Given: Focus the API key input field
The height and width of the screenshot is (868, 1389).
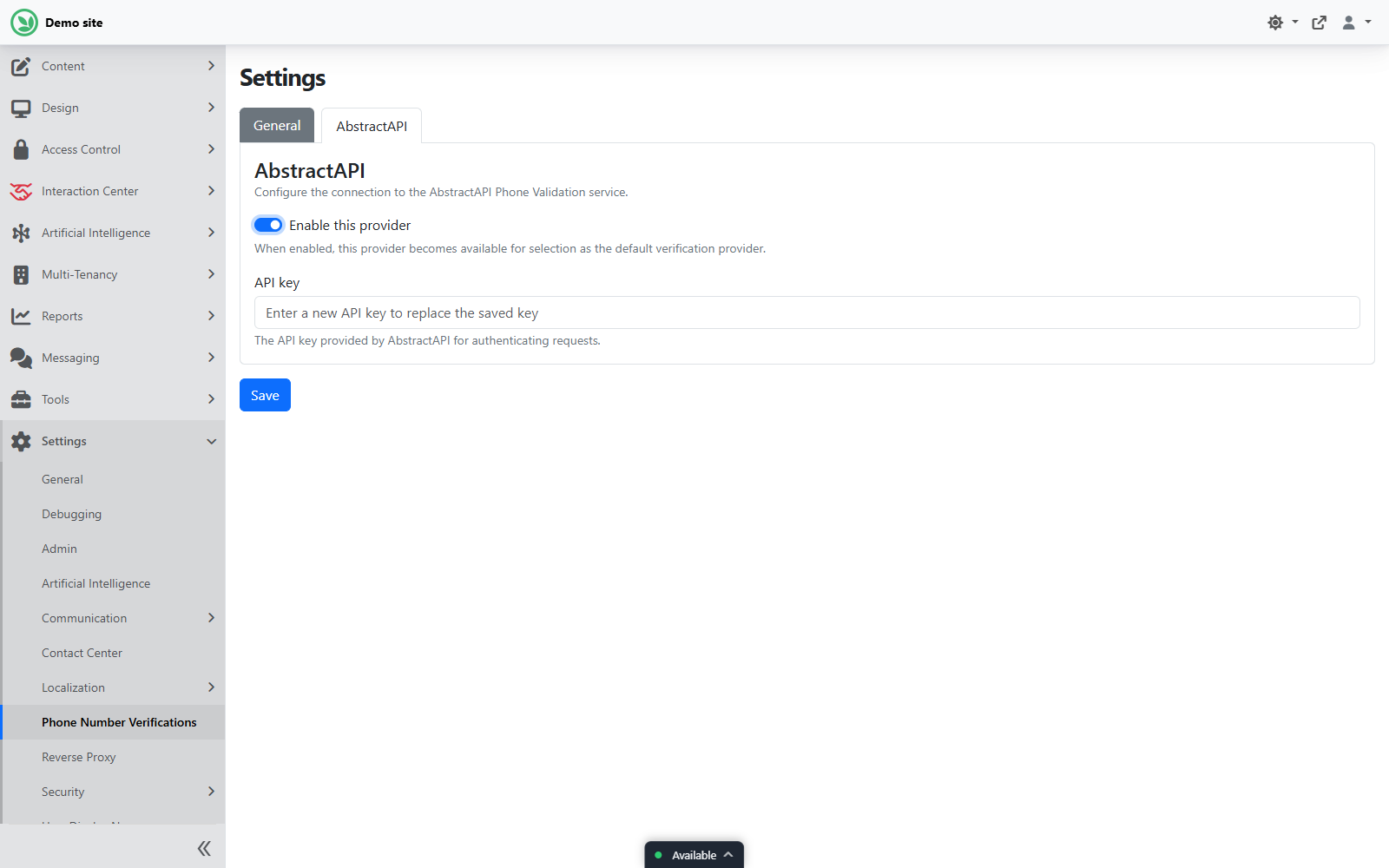Looking at the screenshot, I should [x=806, y=312].
